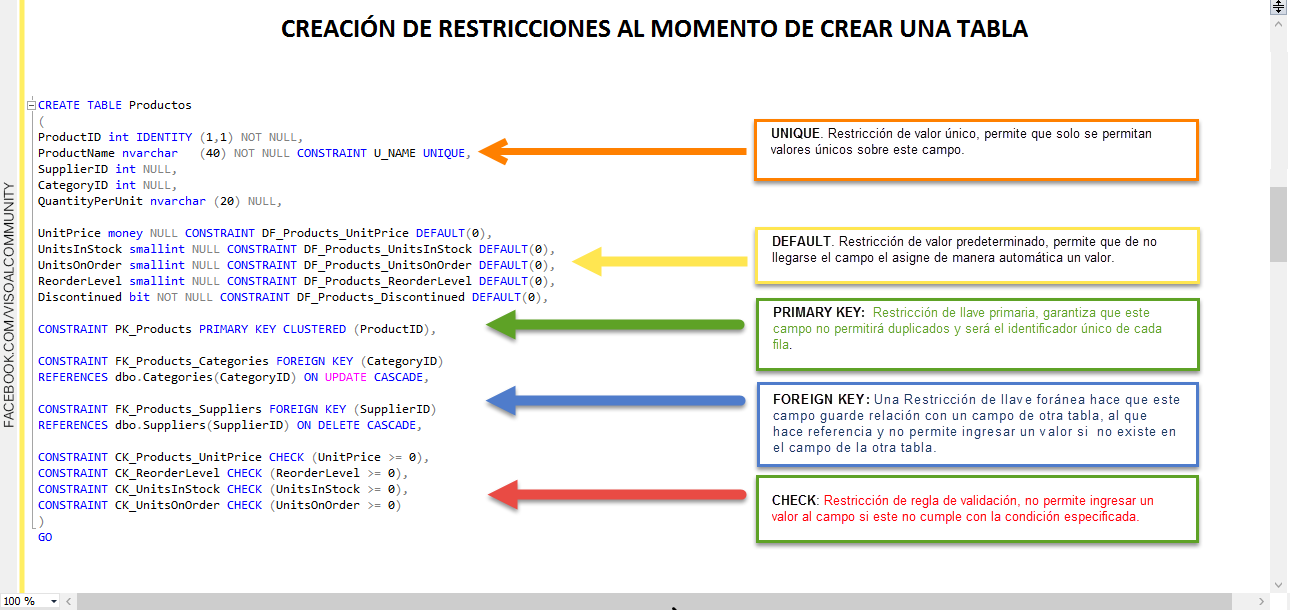
Task: Click the split-window icon above the vertical scrollbar
Action: [1278, 6]
